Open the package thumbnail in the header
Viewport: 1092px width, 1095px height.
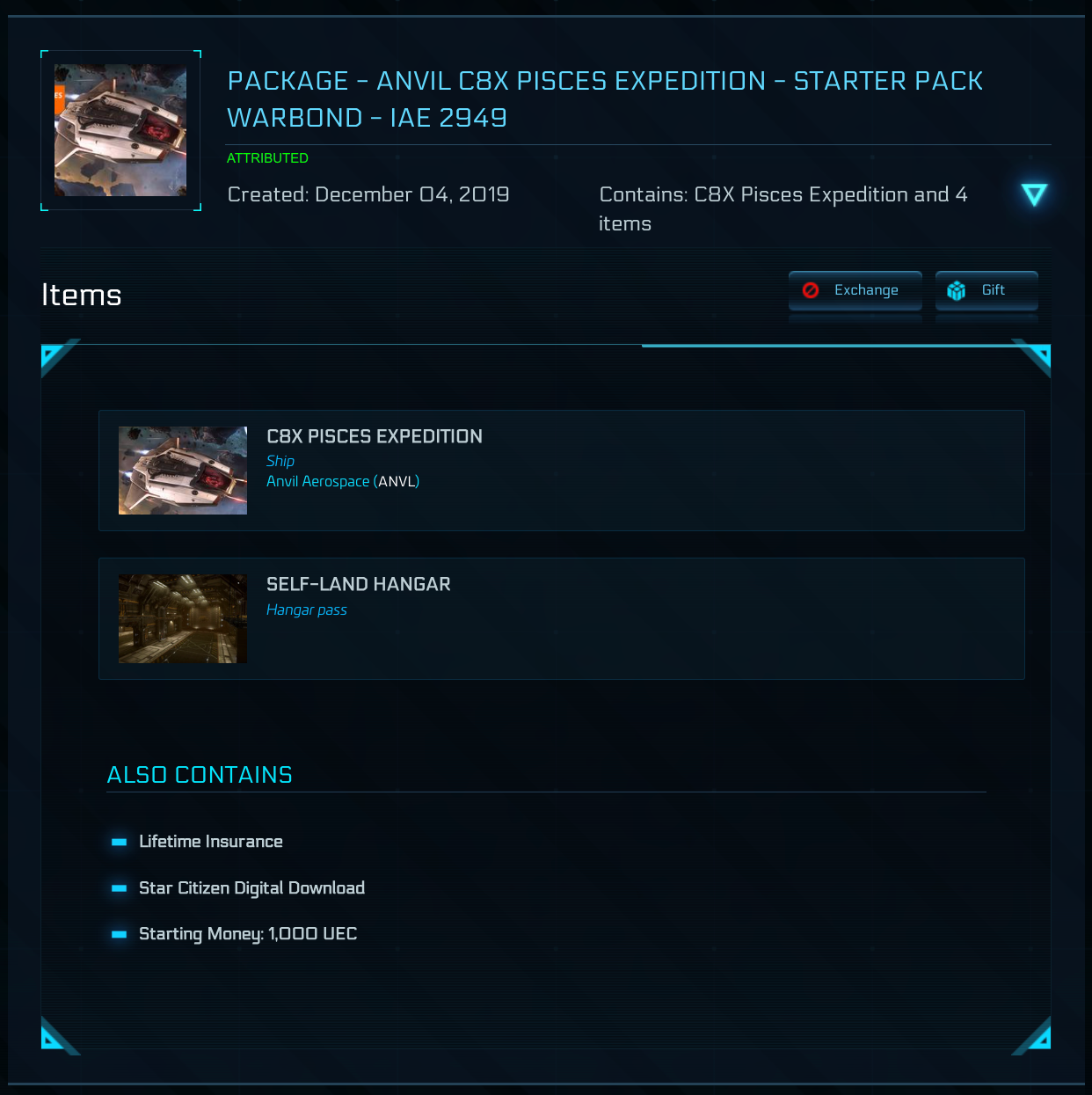coord(120,130)
